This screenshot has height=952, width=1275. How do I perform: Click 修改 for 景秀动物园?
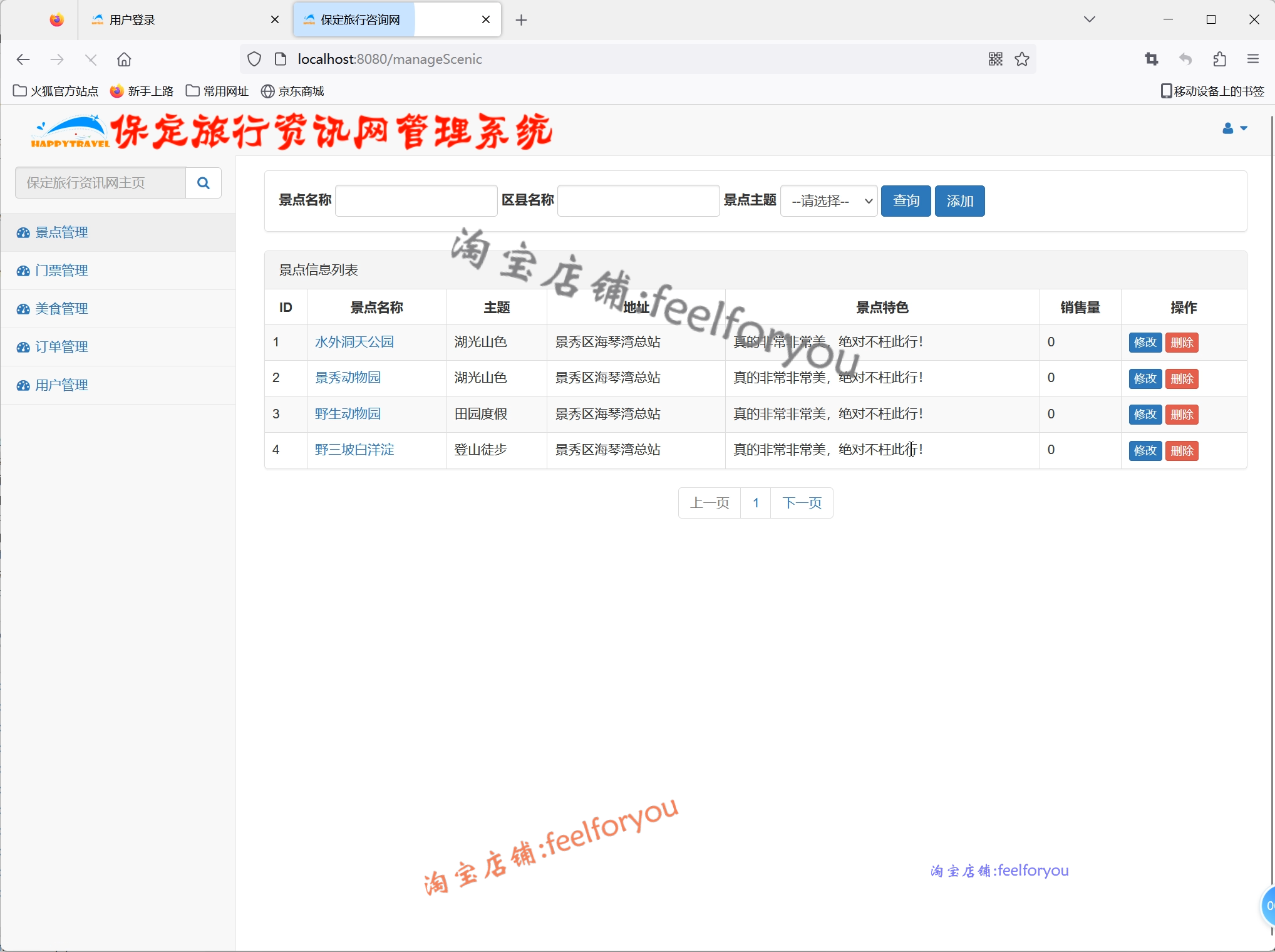[x=1145, y=378]
